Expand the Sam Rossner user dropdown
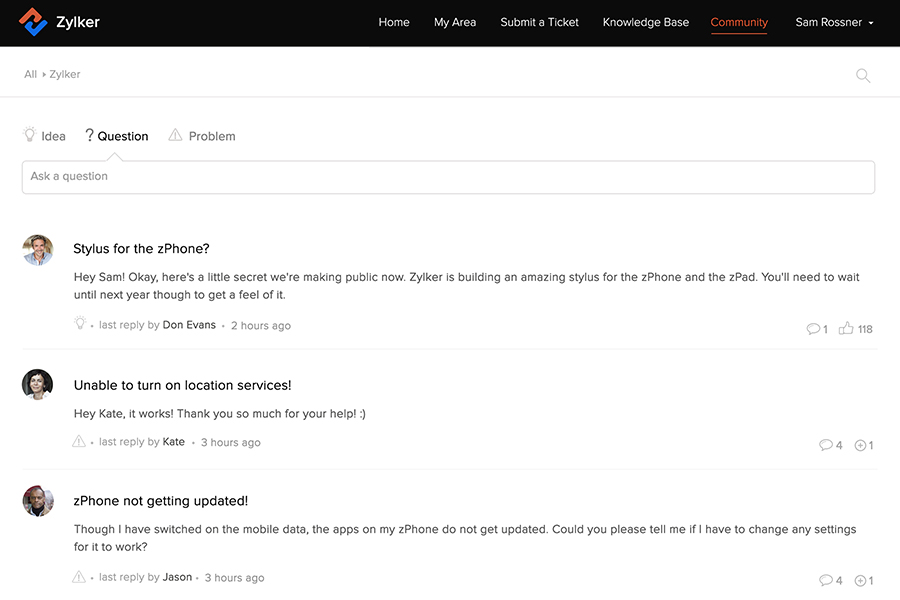Image resolution: width=900 pixels, height=600 pixels. point(834,22)
